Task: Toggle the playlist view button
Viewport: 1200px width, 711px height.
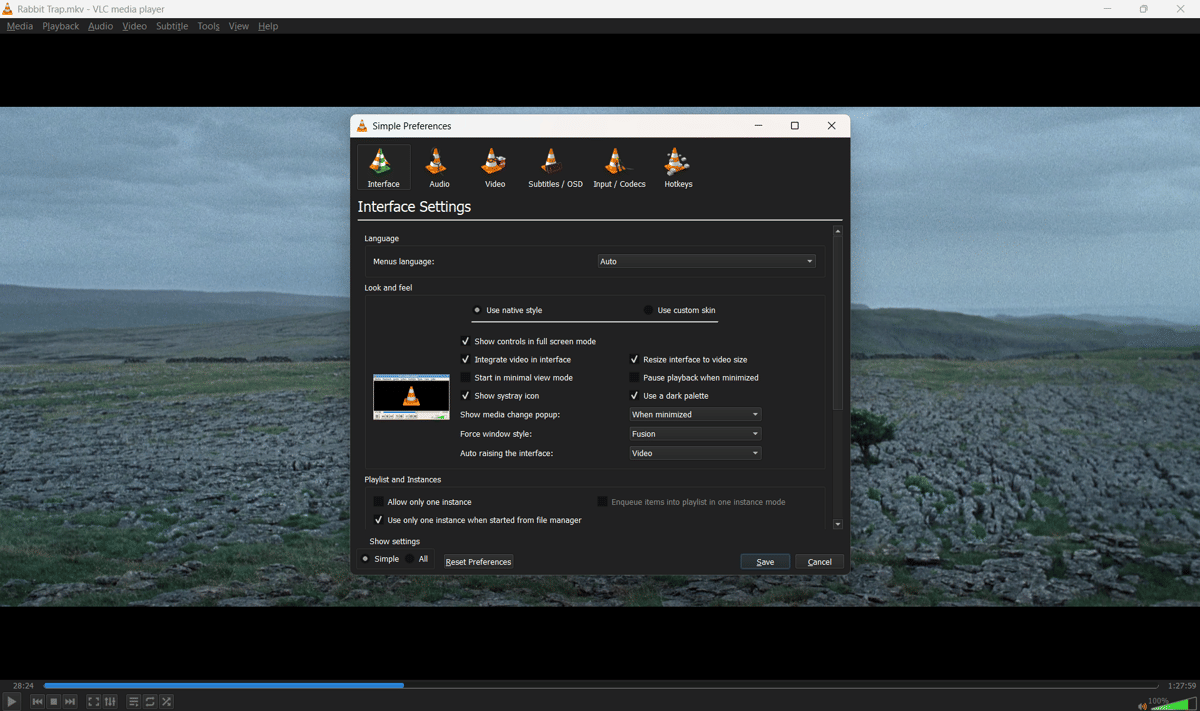Action: pyautogui.click(x=134, y=701)
